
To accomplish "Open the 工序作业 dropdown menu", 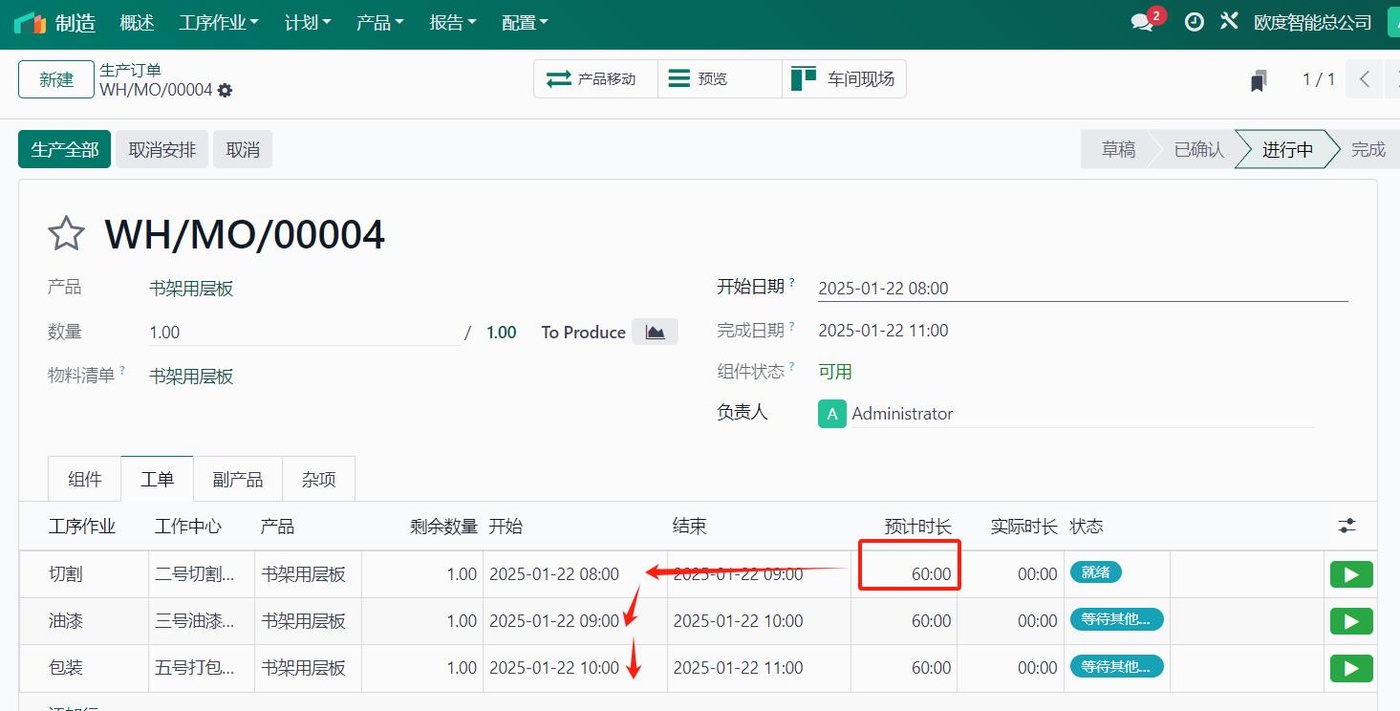I will [x=217, y=22].
